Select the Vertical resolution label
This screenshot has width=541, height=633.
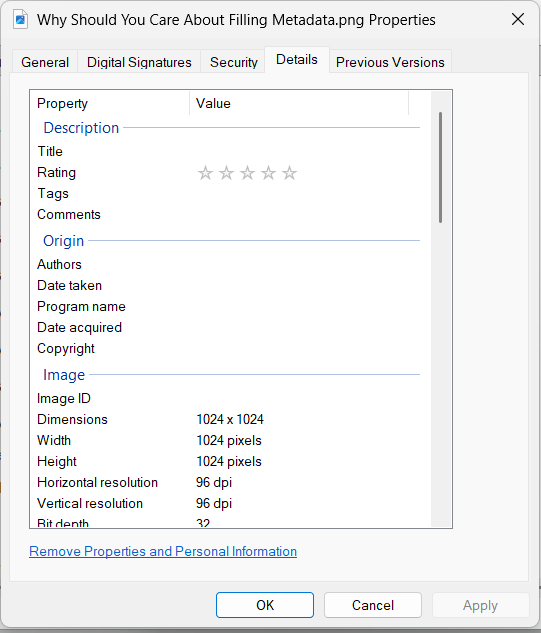coord(90,503)
